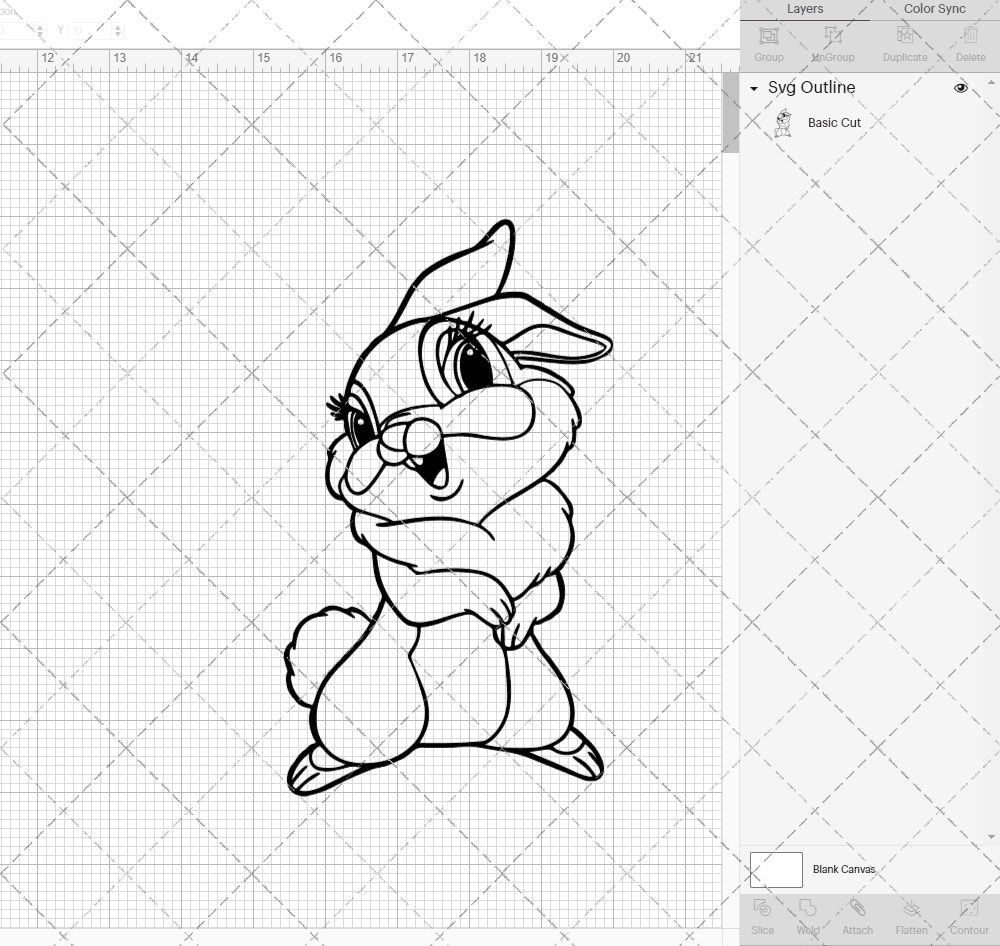1000x946 pixels.
Task: Switch to the Layers tab
Action: point(804,9)
